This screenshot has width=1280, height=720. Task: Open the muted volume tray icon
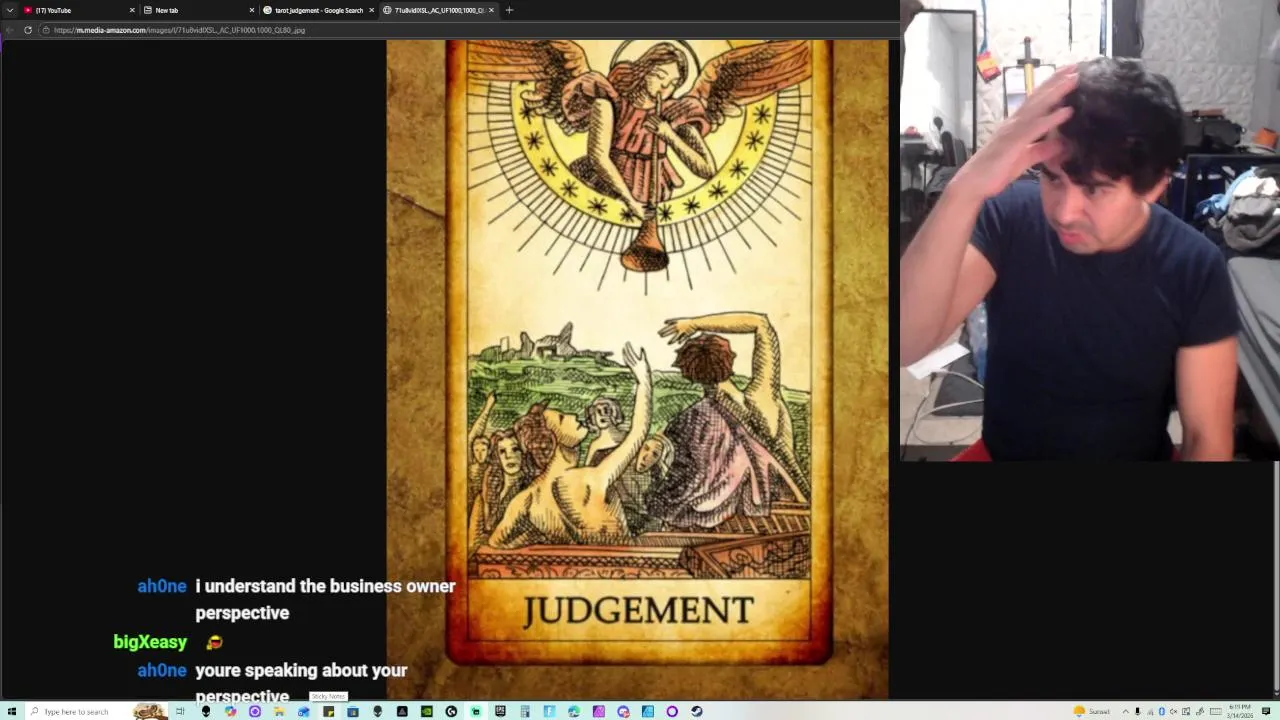[x=1174, y=711]
